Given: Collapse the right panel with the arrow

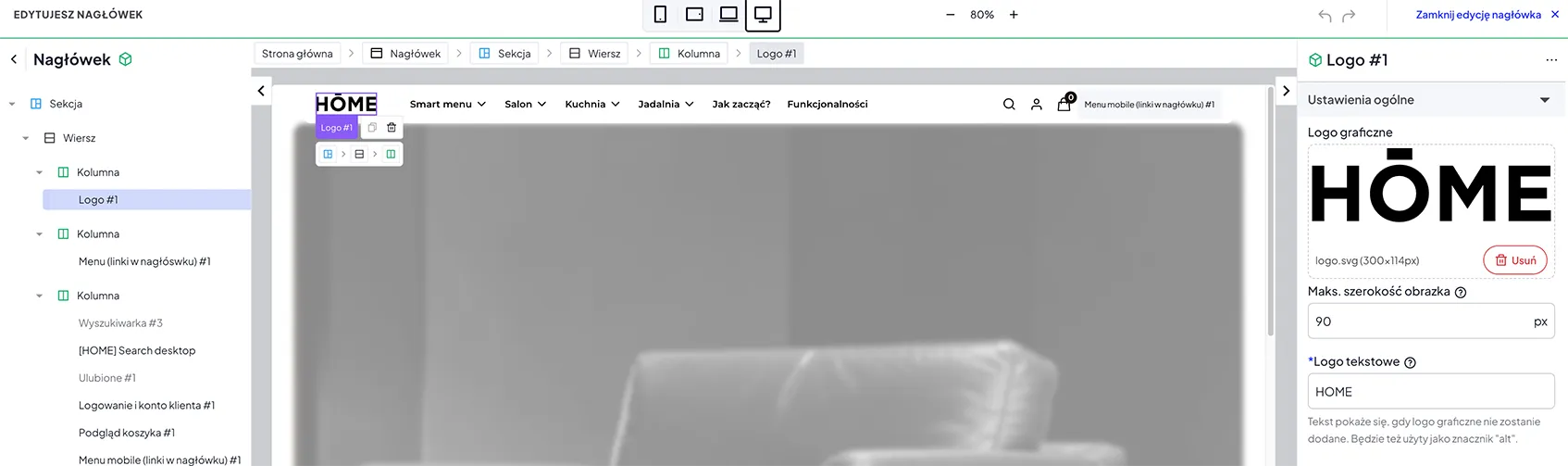Looking at the screenshot, I should pyautogui.click(x=1286, y=91).
